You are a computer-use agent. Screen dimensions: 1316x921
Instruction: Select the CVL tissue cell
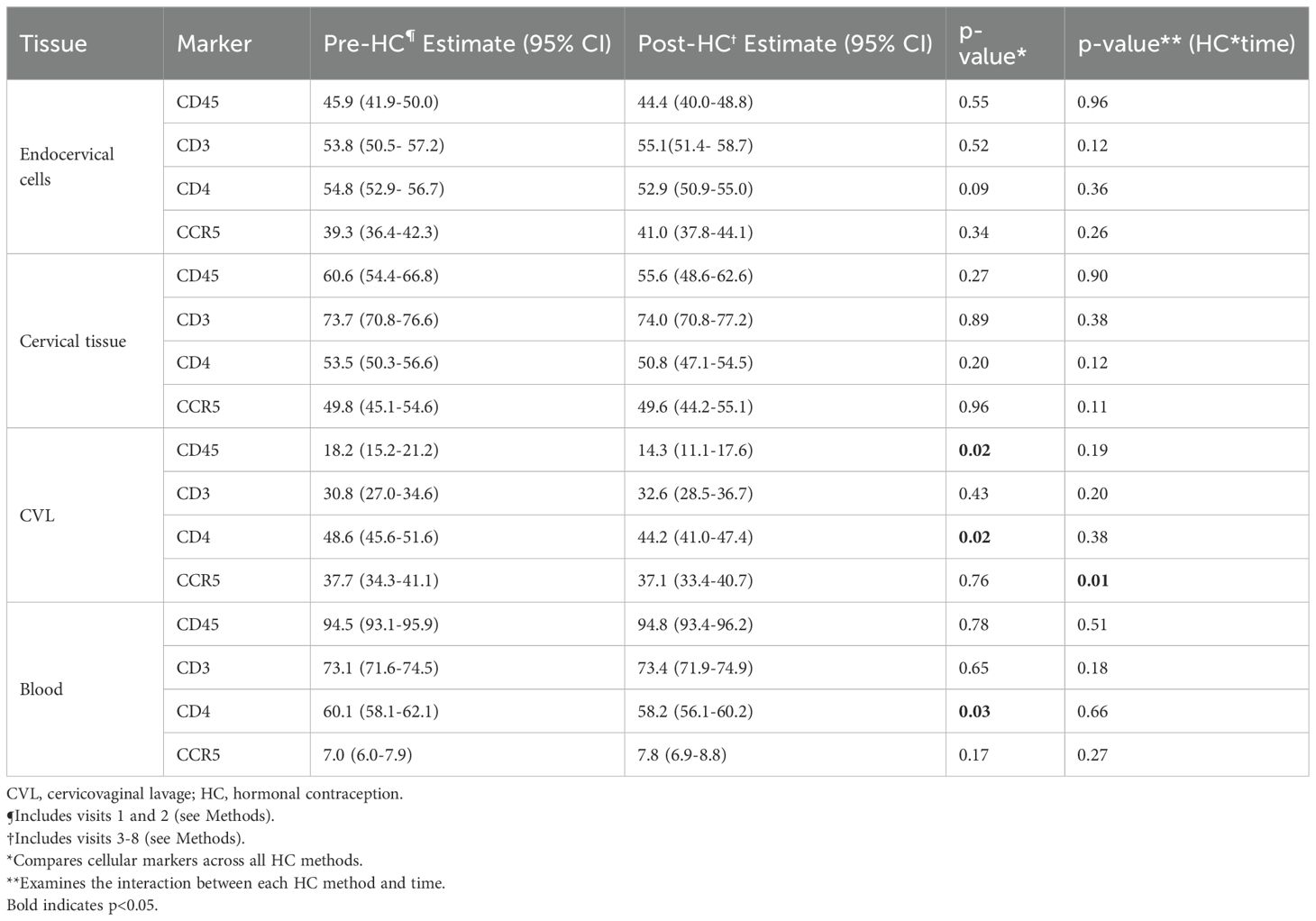(x=37, y=516)
